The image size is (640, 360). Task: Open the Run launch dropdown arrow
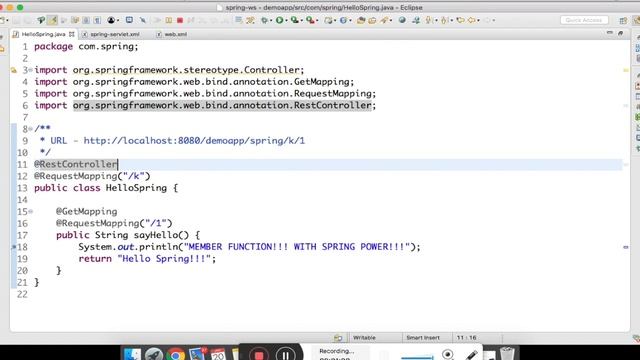tap(286, 20)
